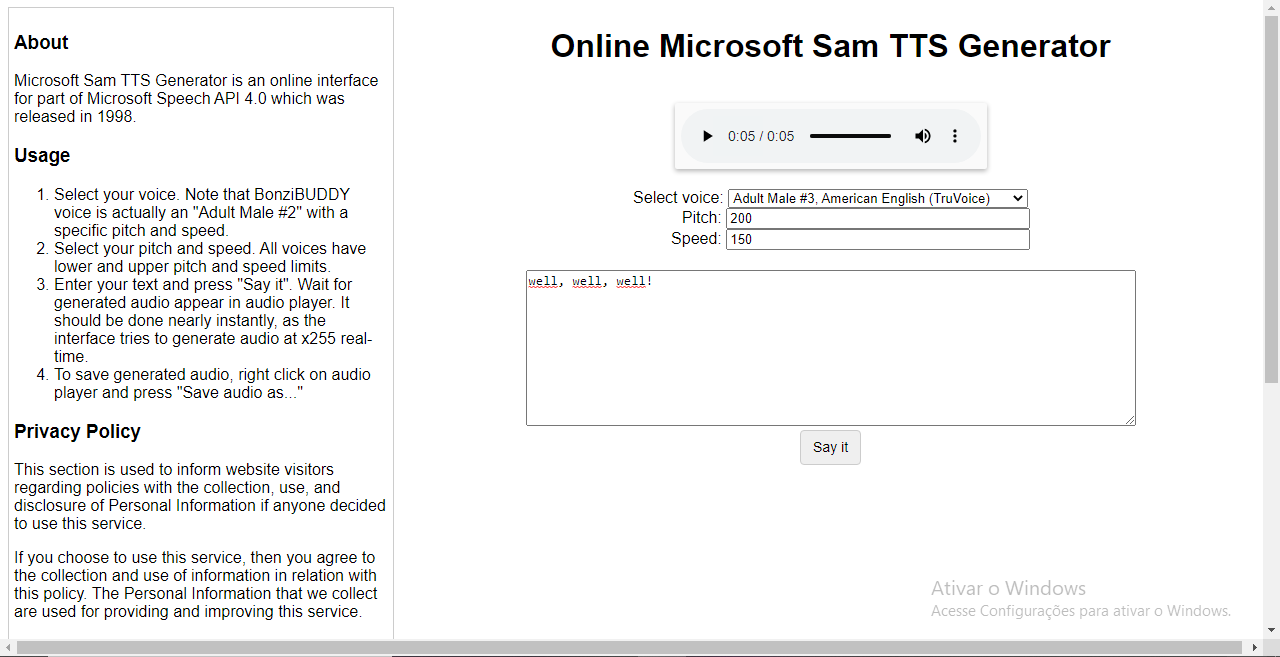This screenshot has width=1280, height=657.
Task: Click the privacy paragraph beginning 'This section is used'
Action: (200, 496)
